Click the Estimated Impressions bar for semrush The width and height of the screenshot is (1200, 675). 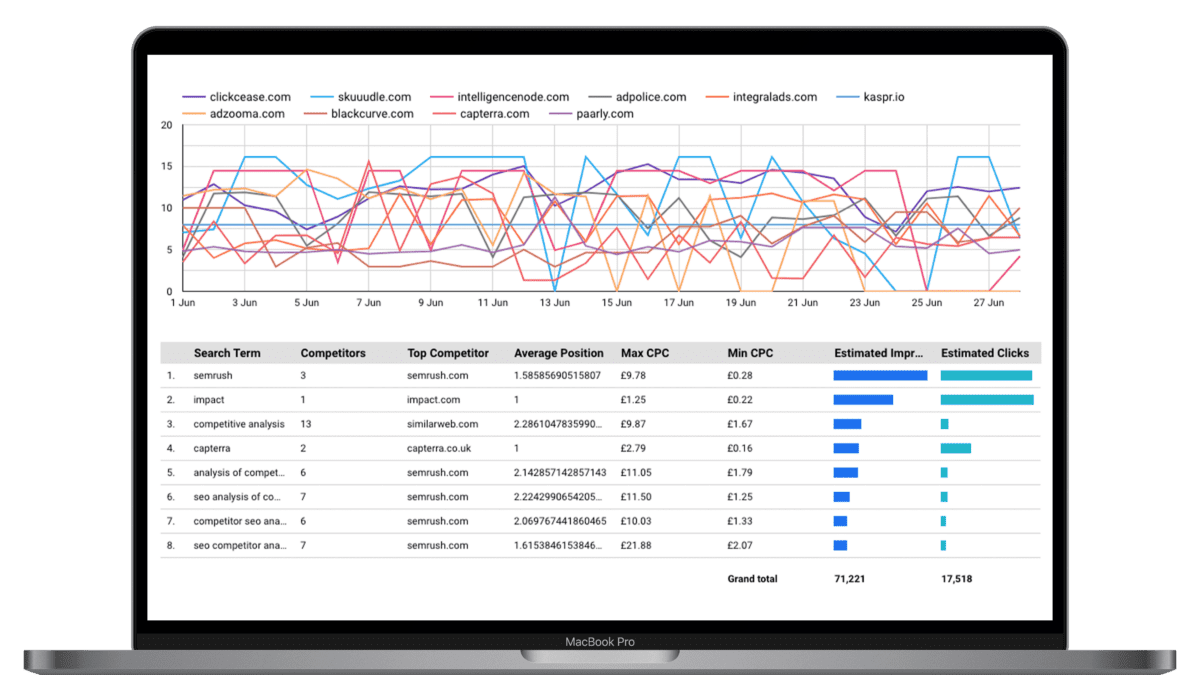[880, 376]
